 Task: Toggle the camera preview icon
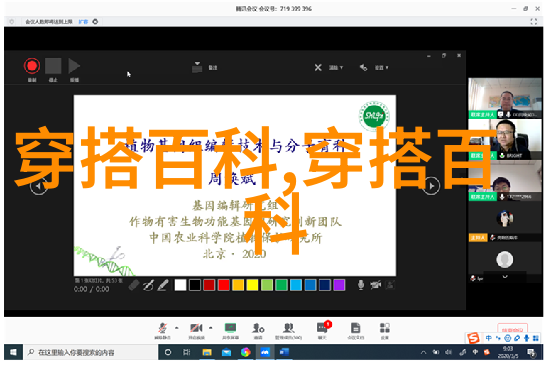(390, 285)
